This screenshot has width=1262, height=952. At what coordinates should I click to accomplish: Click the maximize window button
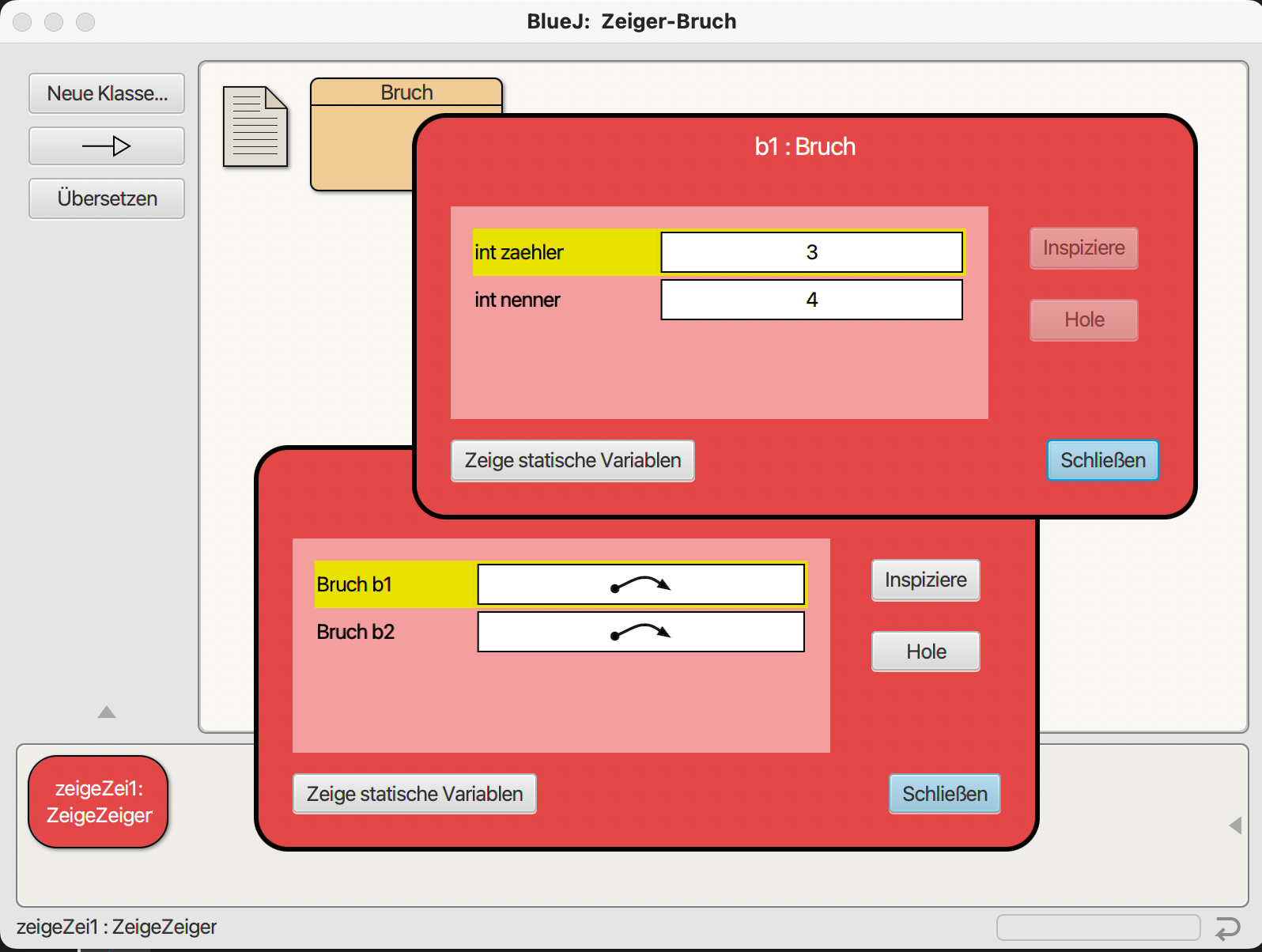pyautogui.click(x=85, y=22)
